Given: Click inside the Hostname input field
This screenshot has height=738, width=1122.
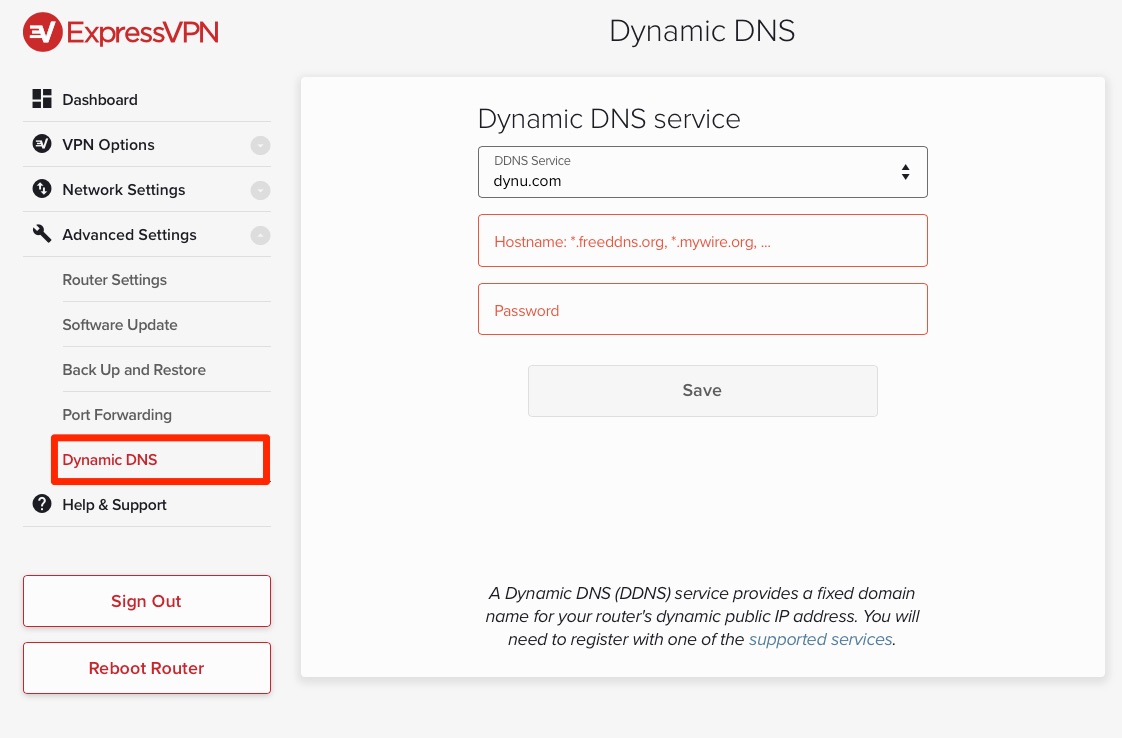Looking at the screenshot, I should 702,240.
